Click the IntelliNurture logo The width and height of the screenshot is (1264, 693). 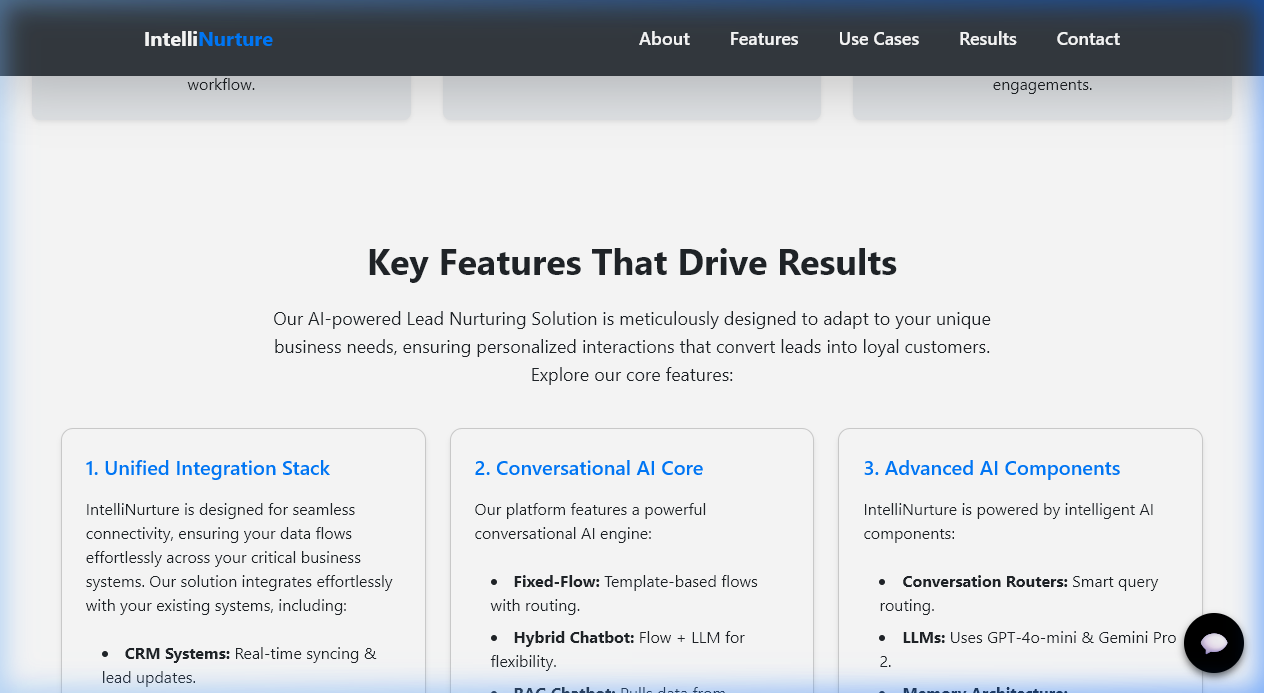(208, 39)
